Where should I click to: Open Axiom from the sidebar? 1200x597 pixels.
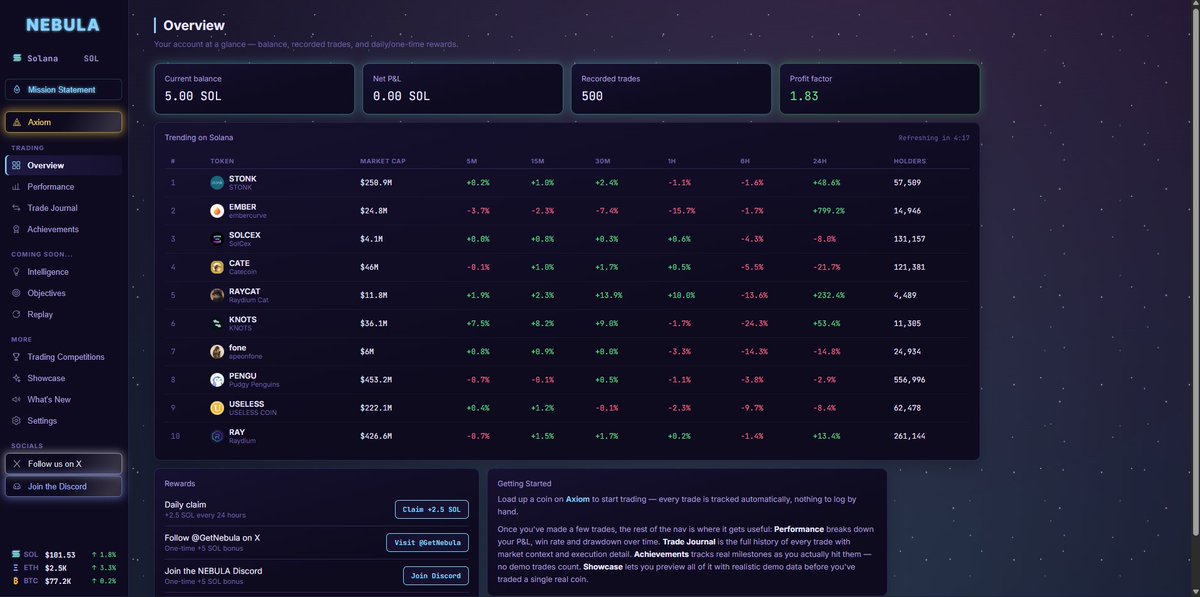(x=63, y=122)
